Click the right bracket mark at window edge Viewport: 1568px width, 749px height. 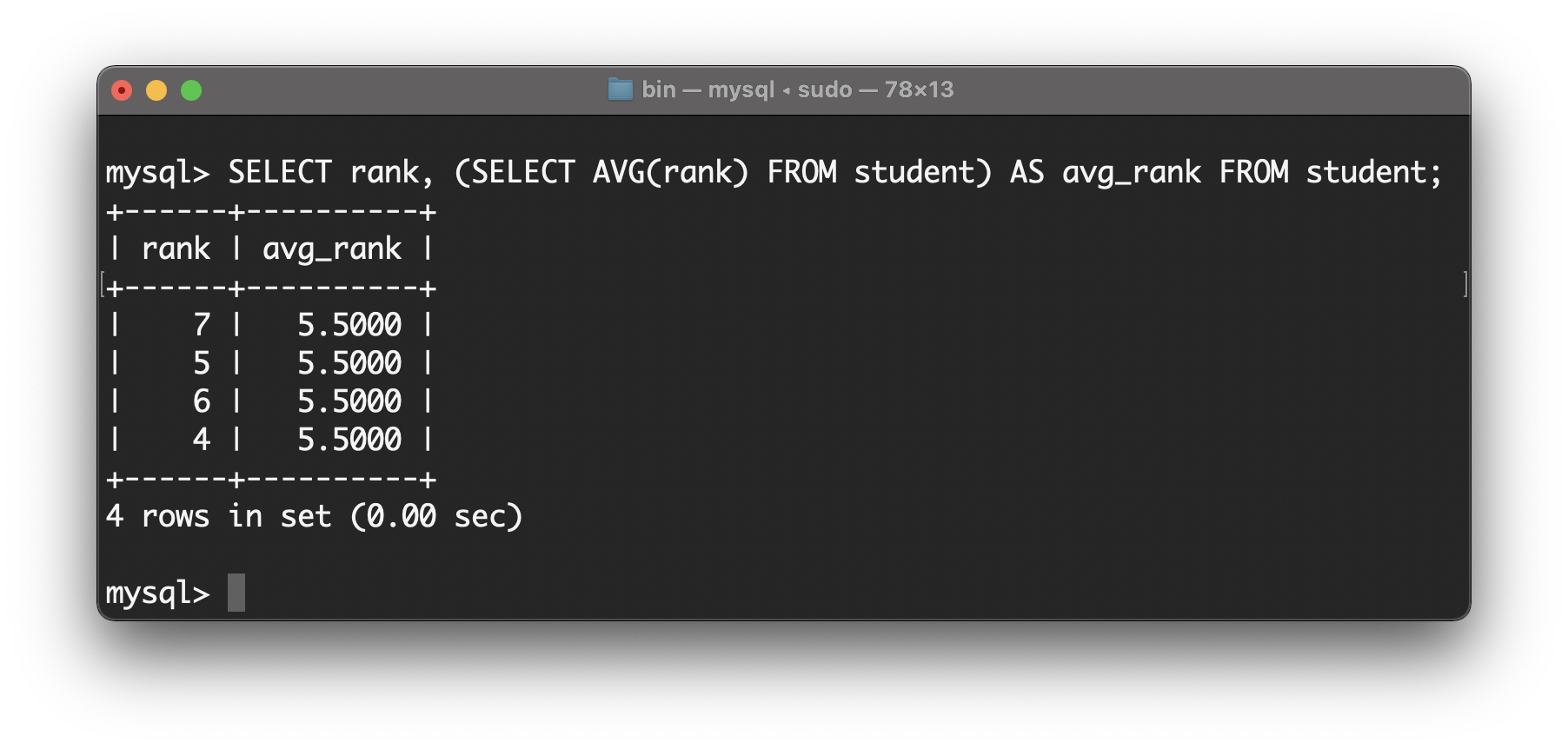1465,284
